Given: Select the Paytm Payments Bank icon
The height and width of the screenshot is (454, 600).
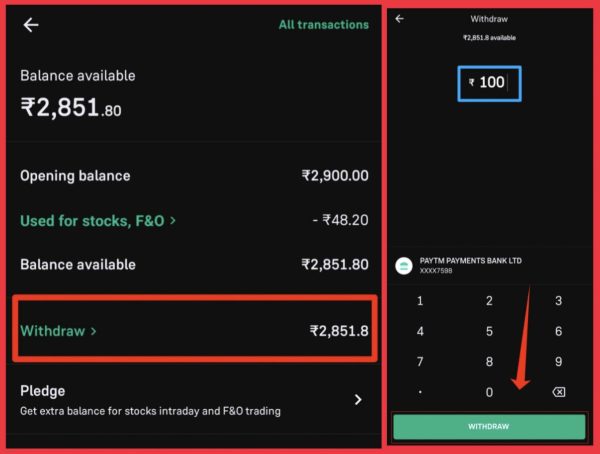Looking at the screenshot, I should (404, 265).
